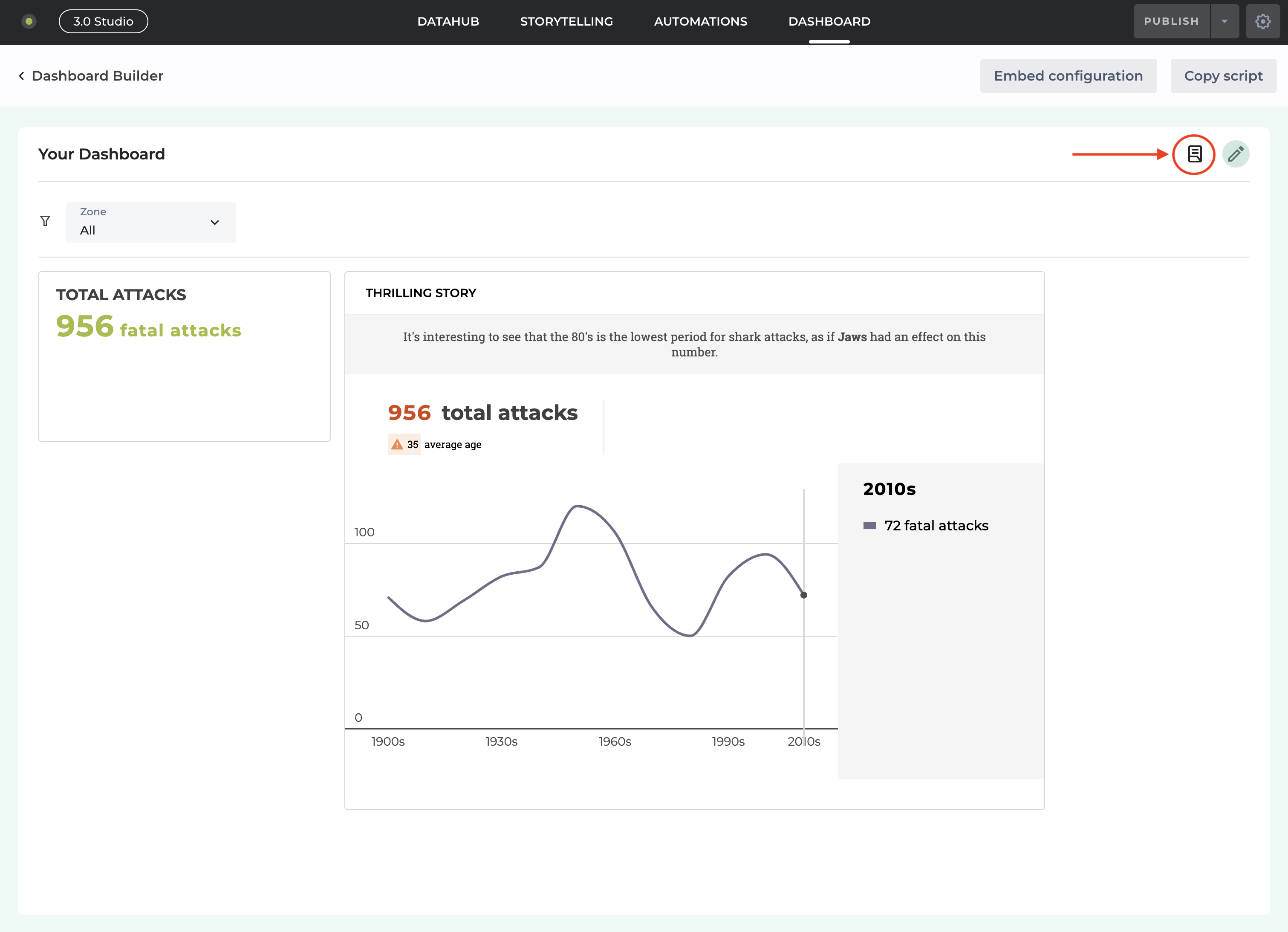This screenshot has height=932, width=1288.
Task: Click the Total Attacks KPI card
Action: (x=184, y=356)
